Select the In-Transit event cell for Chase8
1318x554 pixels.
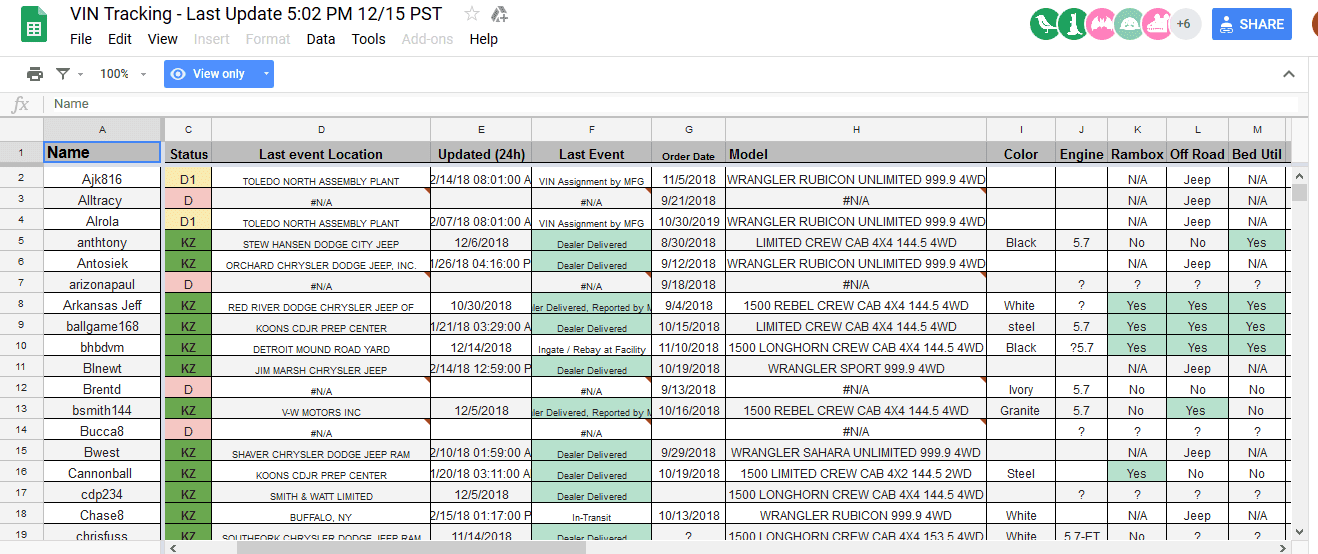(592, 516)
